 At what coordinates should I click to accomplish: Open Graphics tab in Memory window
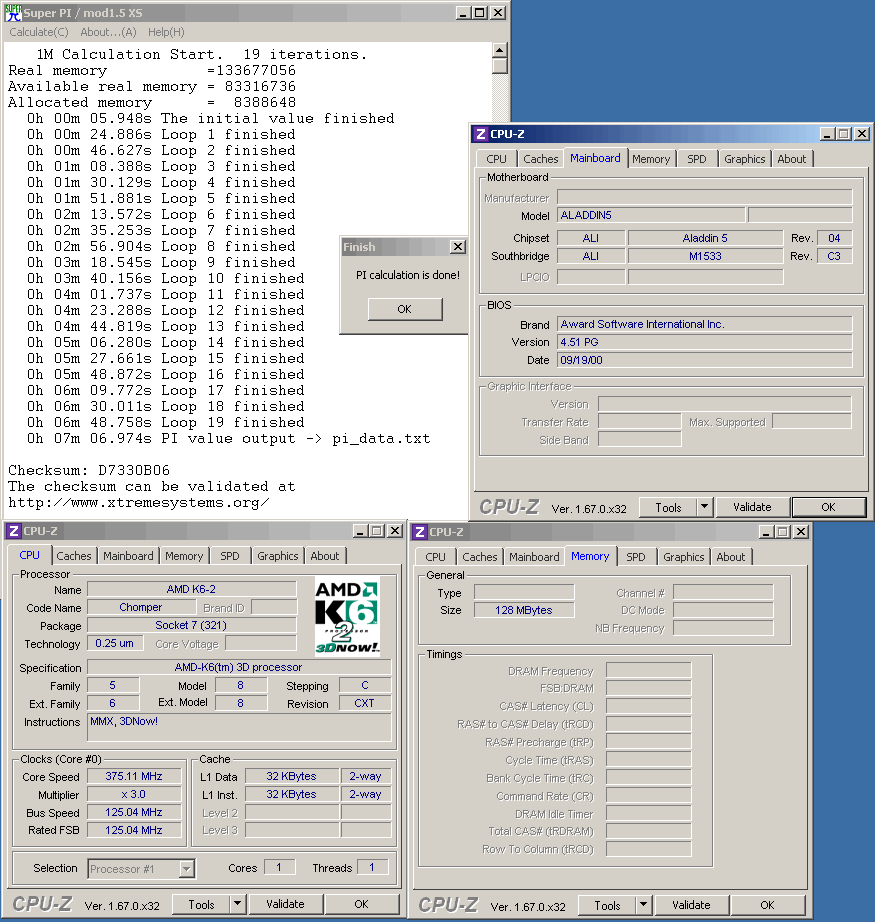683,557
